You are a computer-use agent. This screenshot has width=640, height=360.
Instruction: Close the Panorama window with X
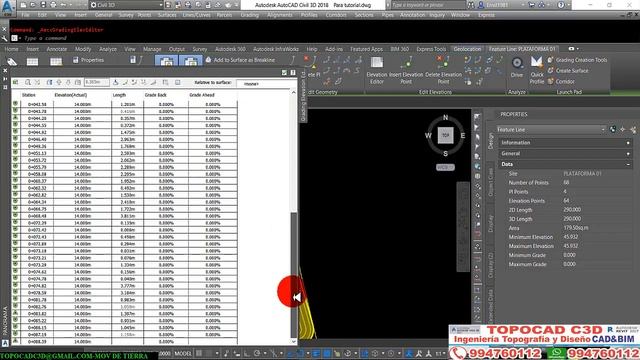coord(5,71)
